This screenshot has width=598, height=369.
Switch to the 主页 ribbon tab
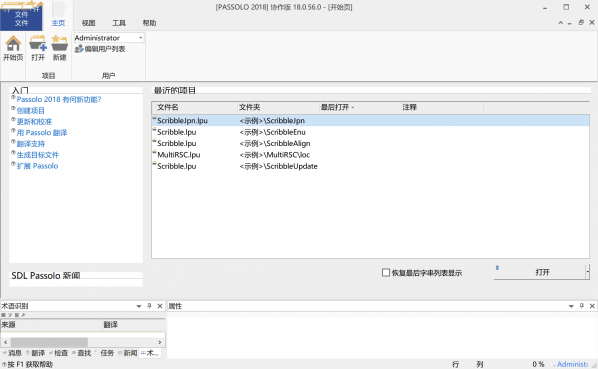coord(58,23)
